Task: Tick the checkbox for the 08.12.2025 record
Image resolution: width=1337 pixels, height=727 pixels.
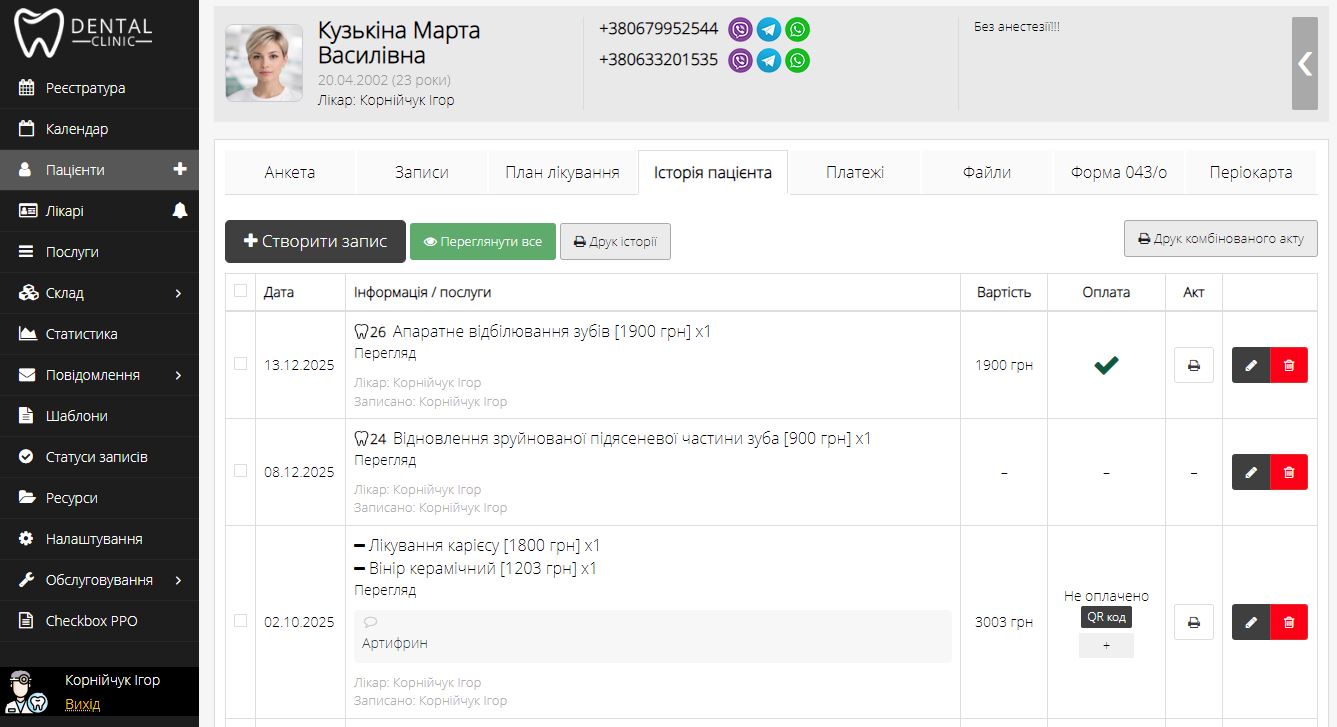Action: (x=240, y=471)
